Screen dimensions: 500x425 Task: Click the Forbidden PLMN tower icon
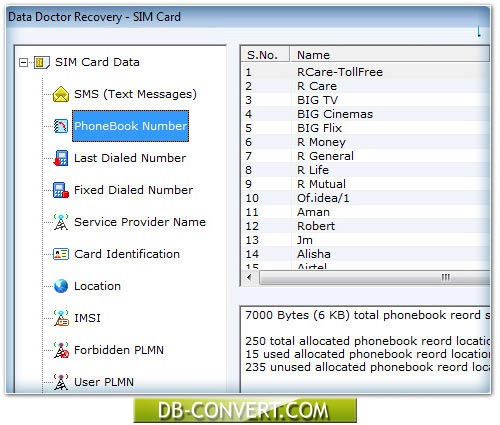pyautogui.click(x=61, y=350)
